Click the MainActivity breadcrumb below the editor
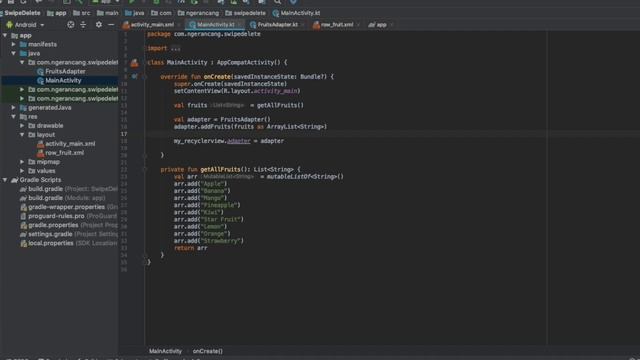The image size is (640, 360). pos(165,351)
